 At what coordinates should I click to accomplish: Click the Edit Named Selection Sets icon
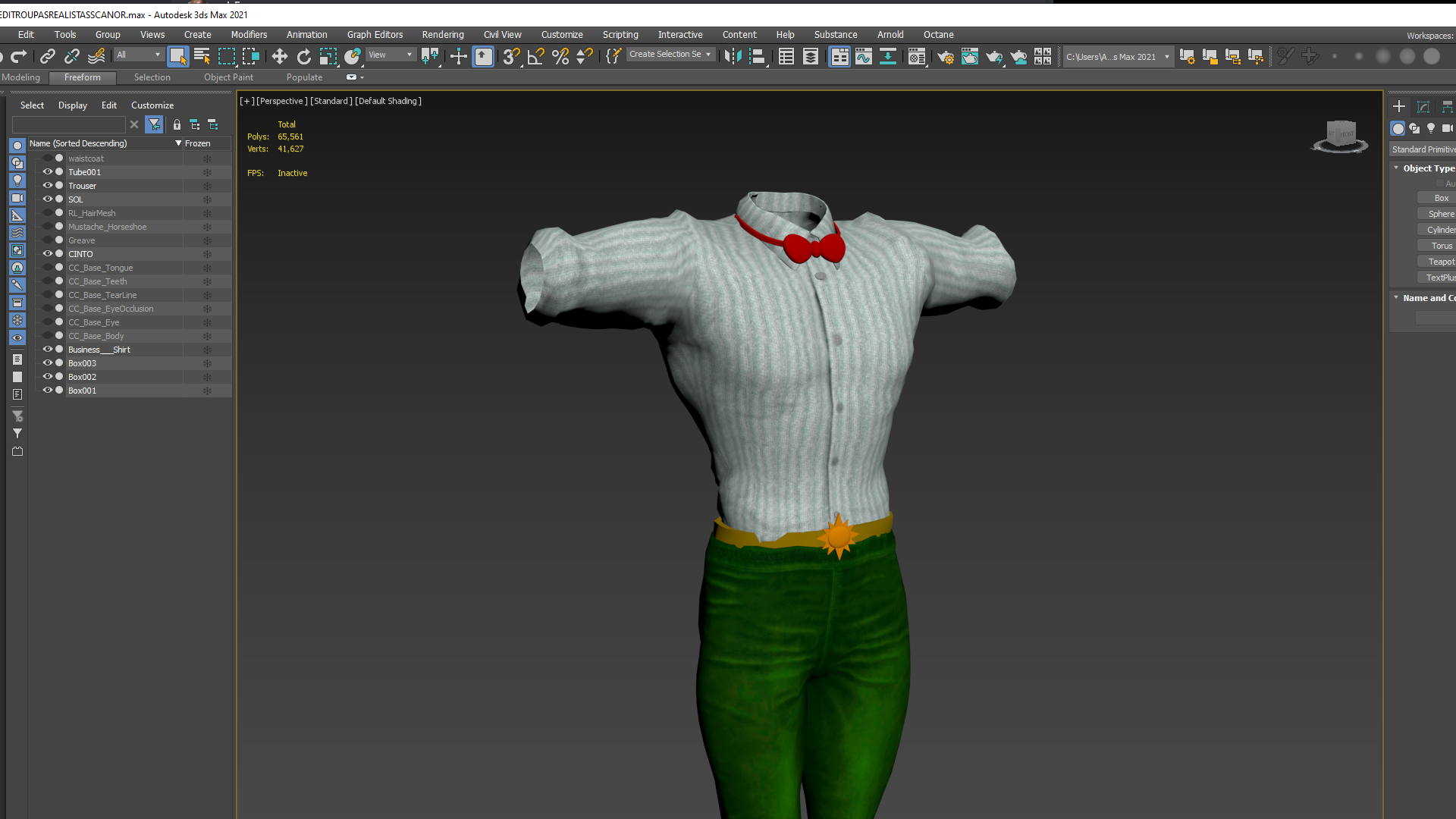[x=613, y=56]
